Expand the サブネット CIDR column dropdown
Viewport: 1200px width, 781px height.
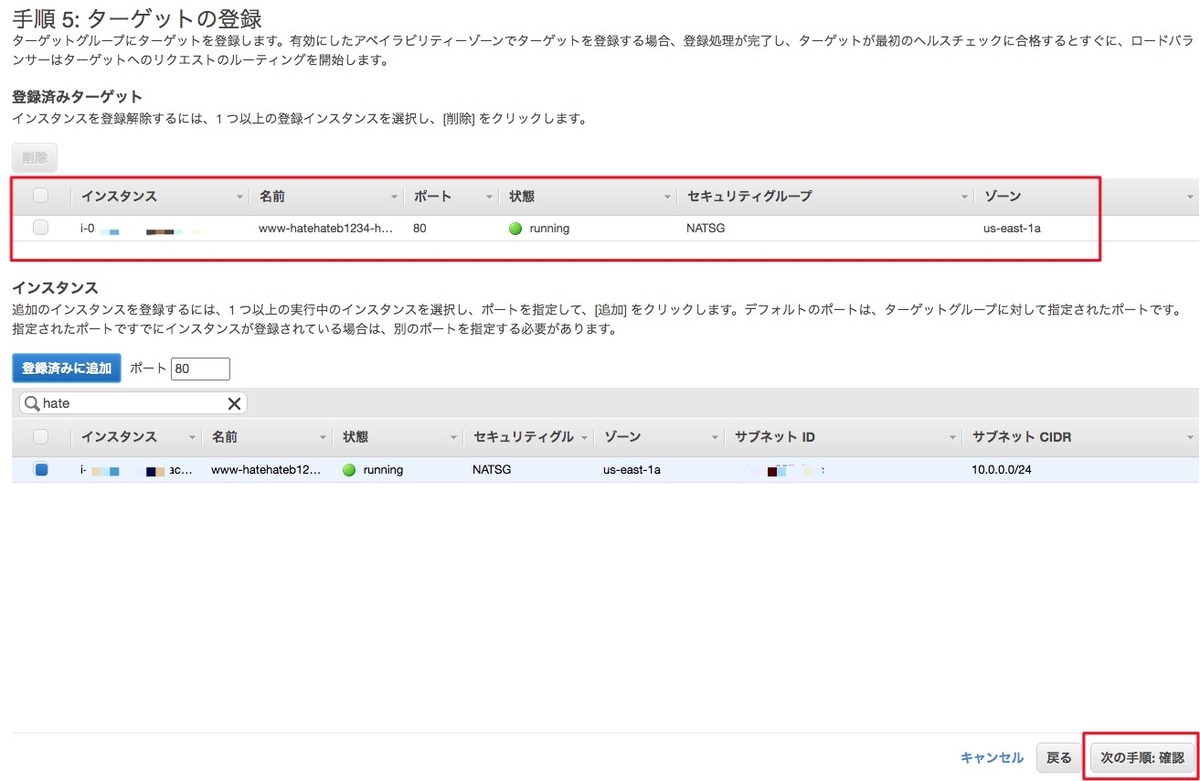(1189, 436)
